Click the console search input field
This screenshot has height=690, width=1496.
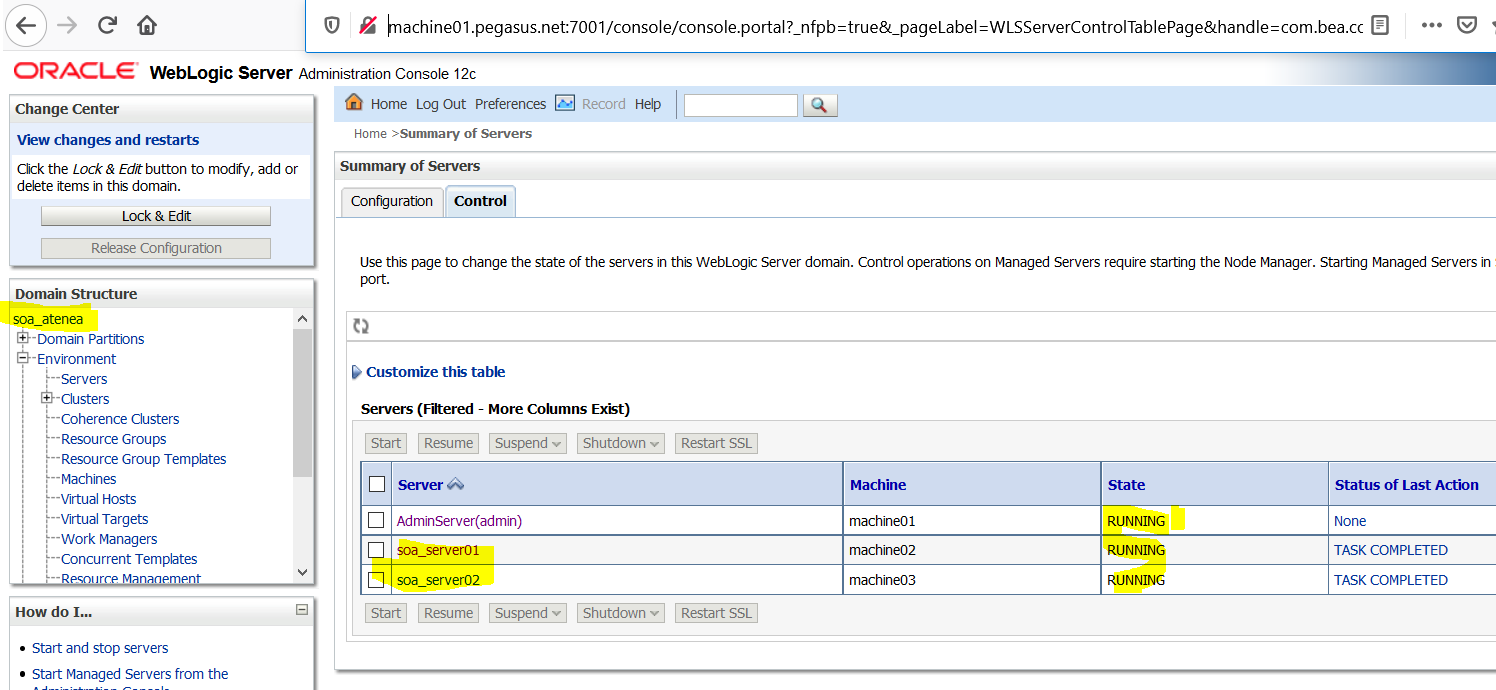(740, 105)
